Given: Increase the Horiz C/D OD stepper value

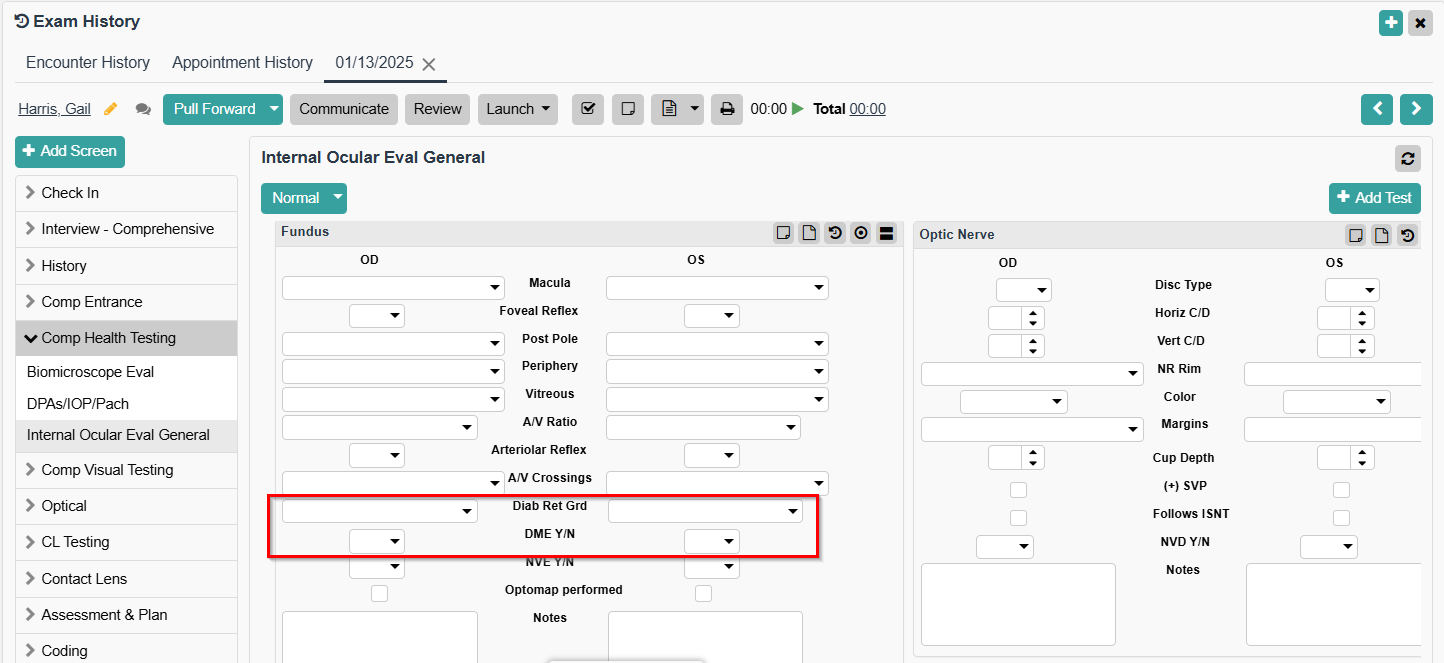Looking at the screenshot, I should [1032, 313].
